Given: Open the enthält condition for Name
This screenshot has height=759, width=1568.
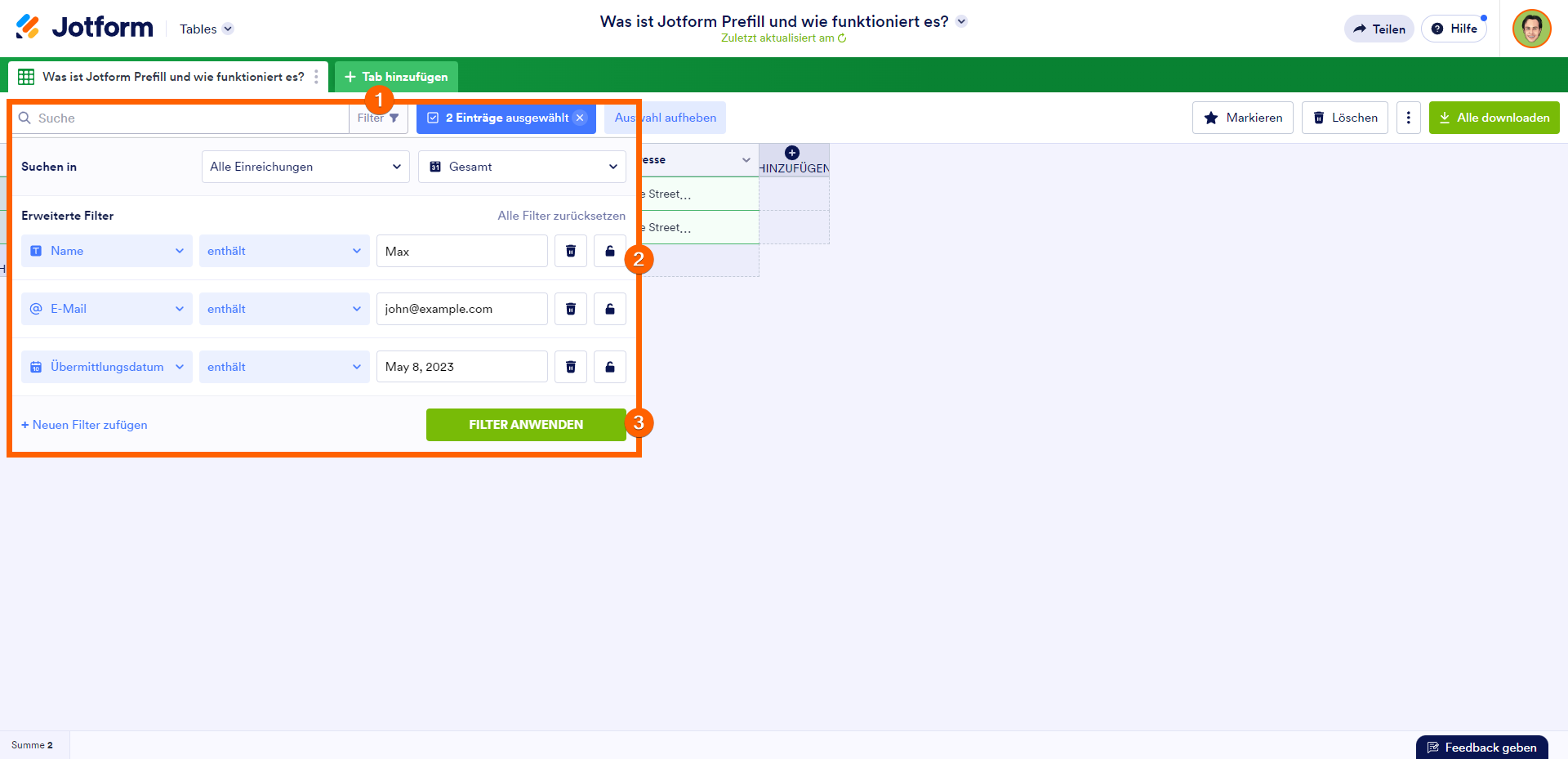Looking at the screenshot, I should (x=284, y=251).
